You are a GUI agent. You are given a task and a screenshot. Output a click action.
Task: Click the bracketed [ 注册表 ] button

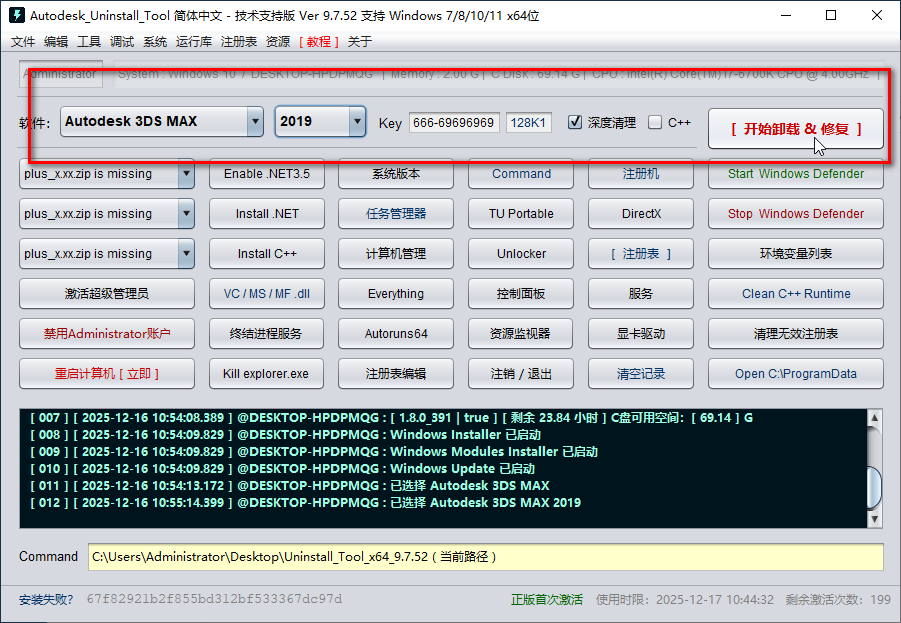tap(641, 253)
